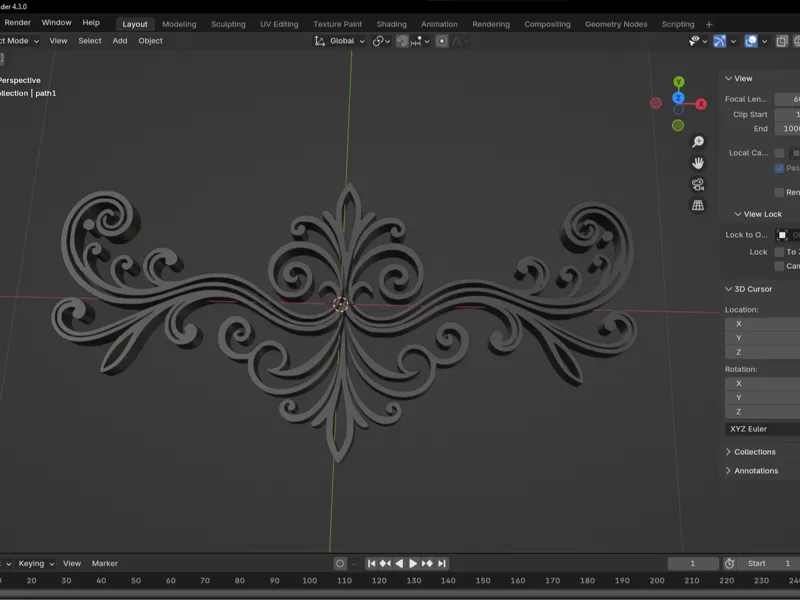
Task: Switch to the Scripting workspace tab
Action: (678, 24)
